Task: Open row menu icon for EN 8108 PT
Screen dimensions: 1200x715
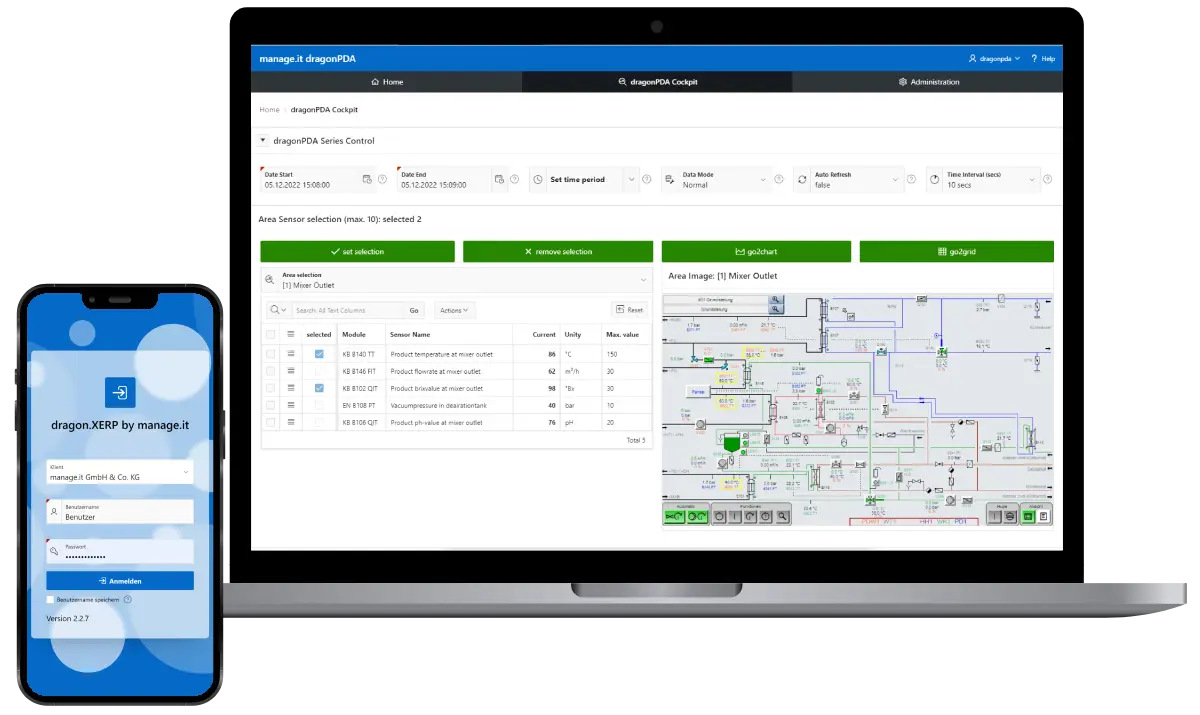Action: click(x=291, y=405)
